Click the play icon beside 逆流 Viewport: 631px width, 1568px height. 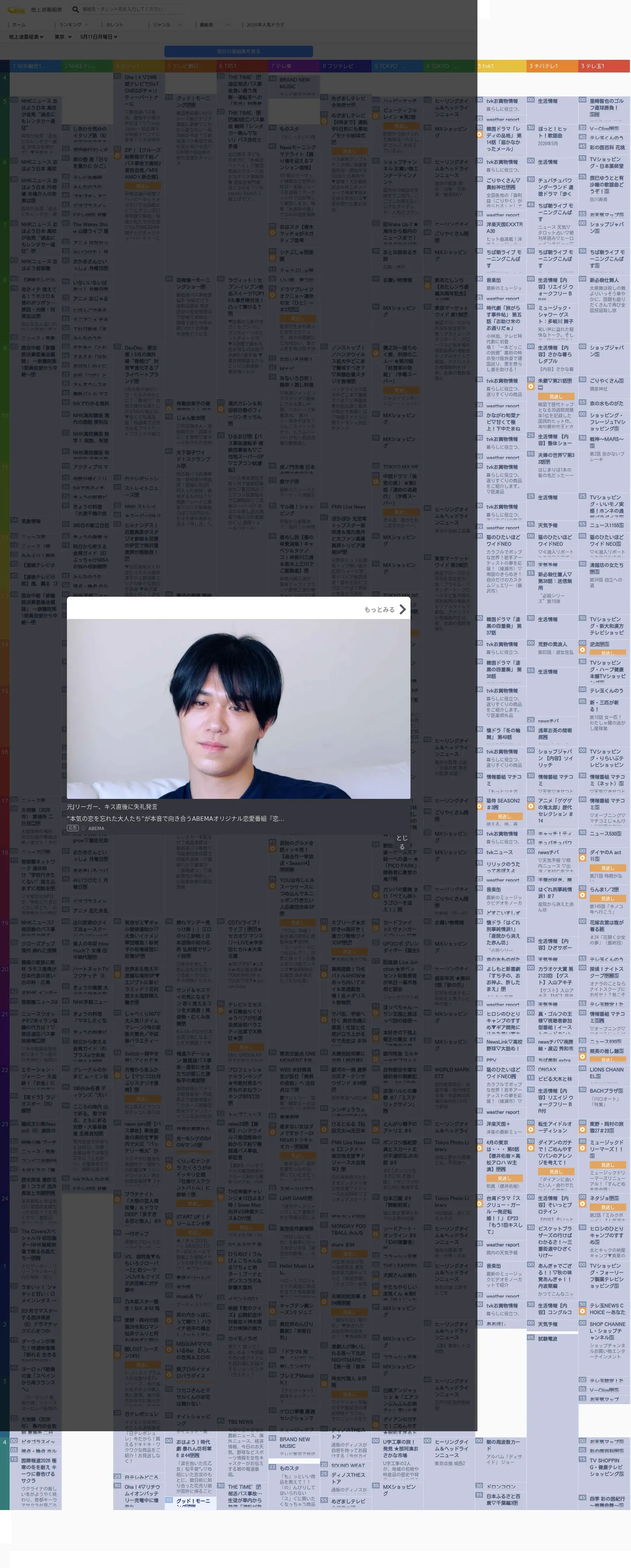(x=582, y=649)
